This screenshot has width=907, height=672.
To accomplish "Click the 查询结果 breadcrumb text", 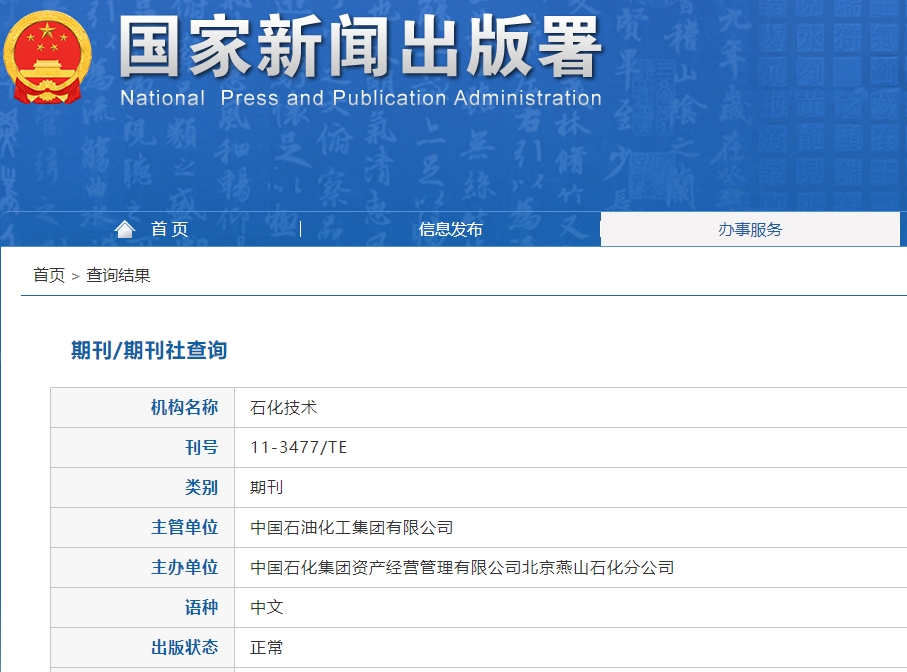I will point(118,276).
